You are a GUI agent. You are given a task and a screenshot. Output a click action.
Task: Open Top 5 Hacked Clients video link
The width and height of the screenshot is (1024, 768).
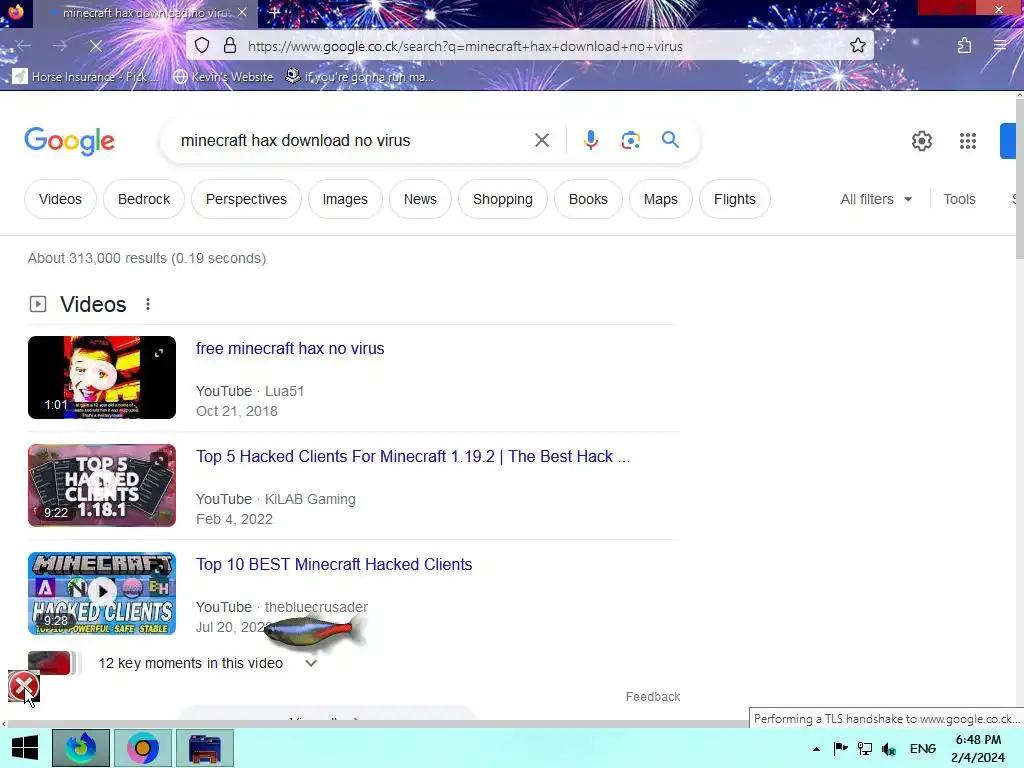pos(413,456)
